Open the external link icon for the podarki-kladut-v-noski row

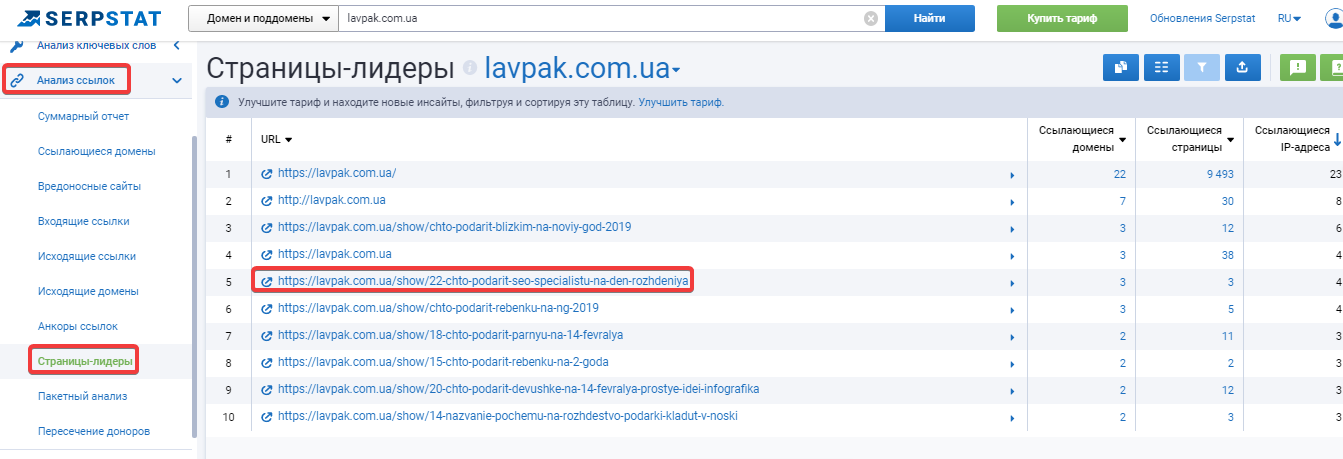coord(267,416)
